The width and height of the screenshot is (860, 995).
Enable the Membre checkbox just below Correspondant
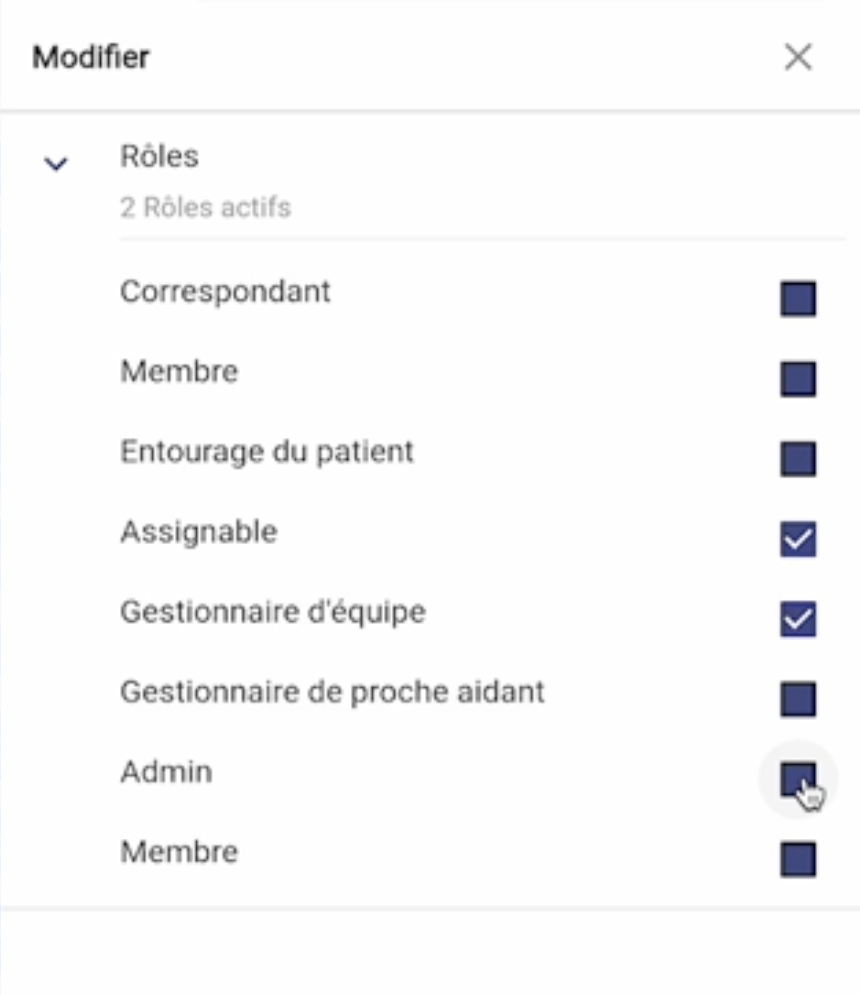pos(798,379)
